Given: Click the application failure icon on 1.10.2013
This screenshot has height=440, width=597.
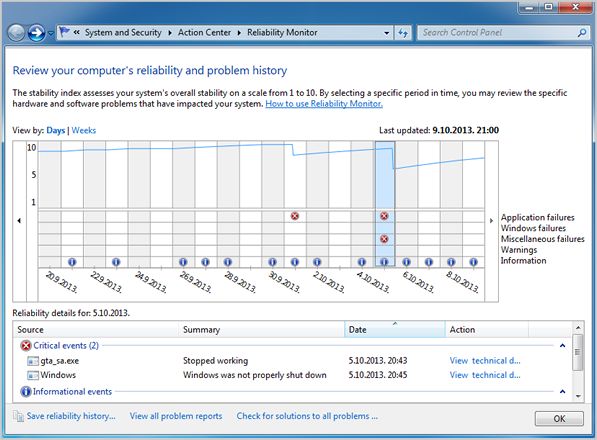Looking at the screenshot, I should click(x=295, y=216).
